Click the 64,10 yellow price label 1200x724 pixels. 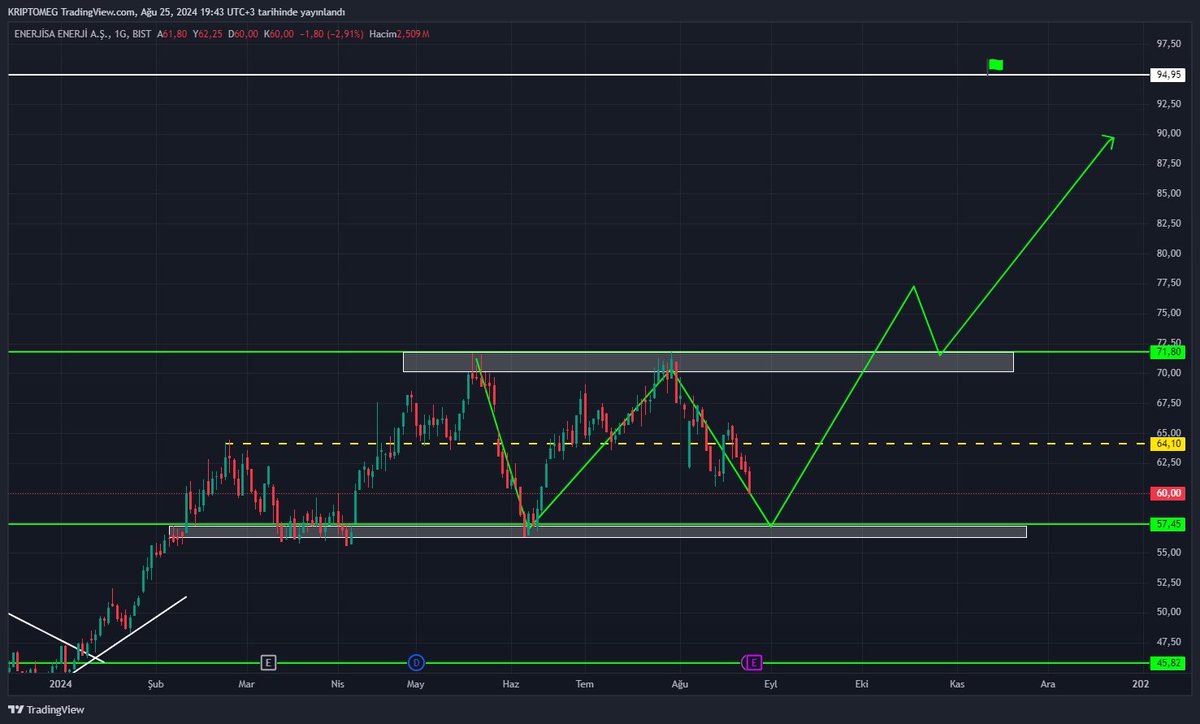1168,443
